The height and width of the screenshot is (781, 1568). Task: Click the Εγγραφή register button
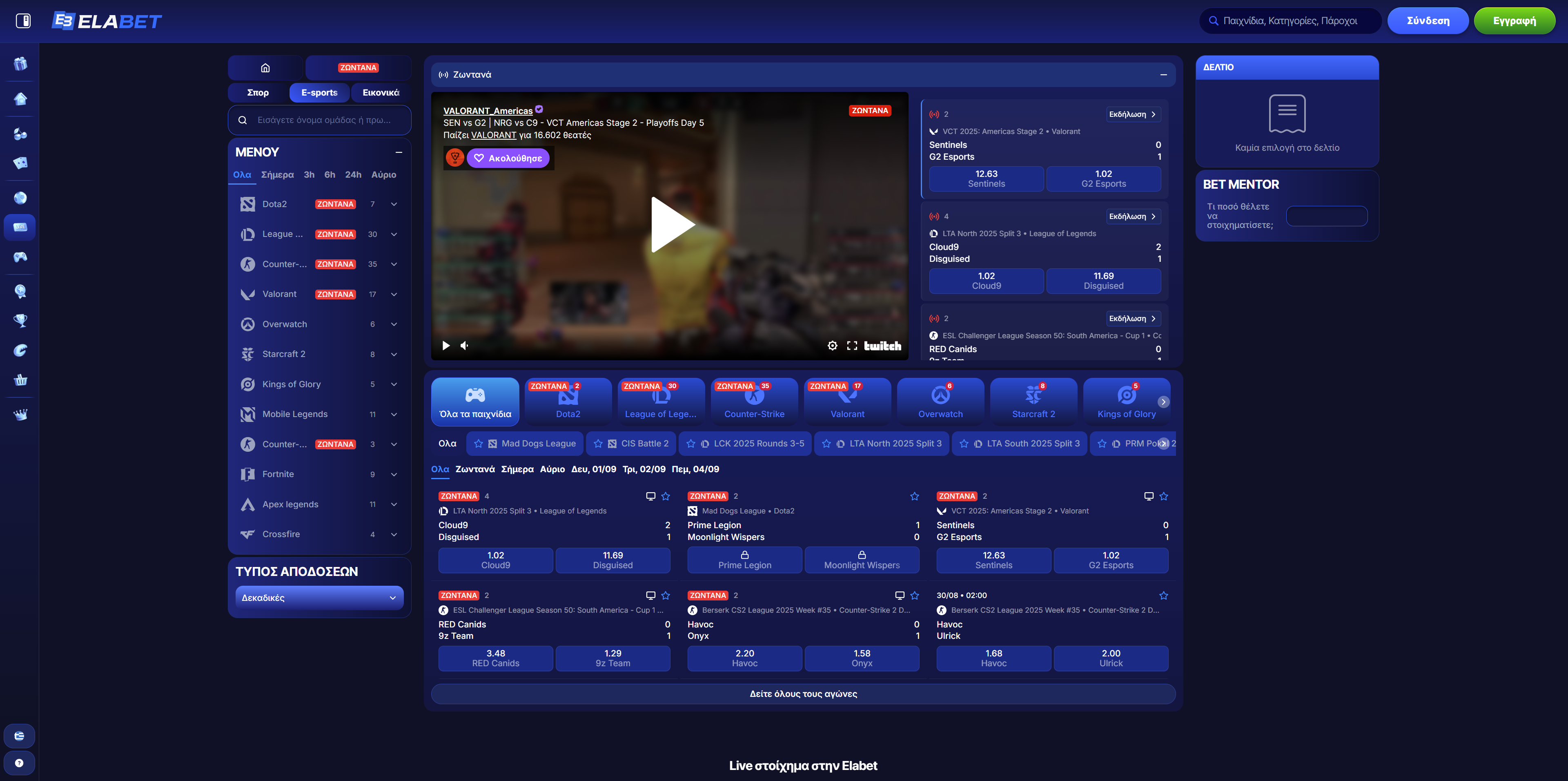1514,21
